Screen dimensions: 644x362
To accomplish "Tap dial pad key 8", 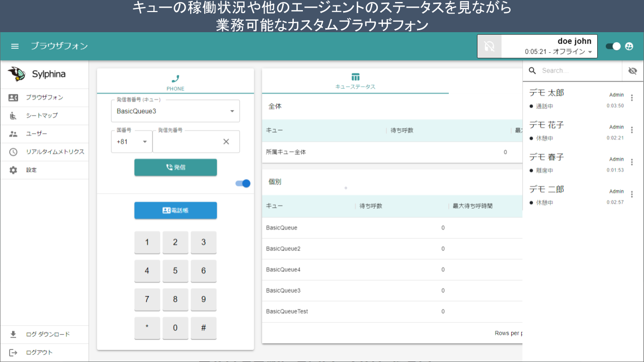I will 175,299.
